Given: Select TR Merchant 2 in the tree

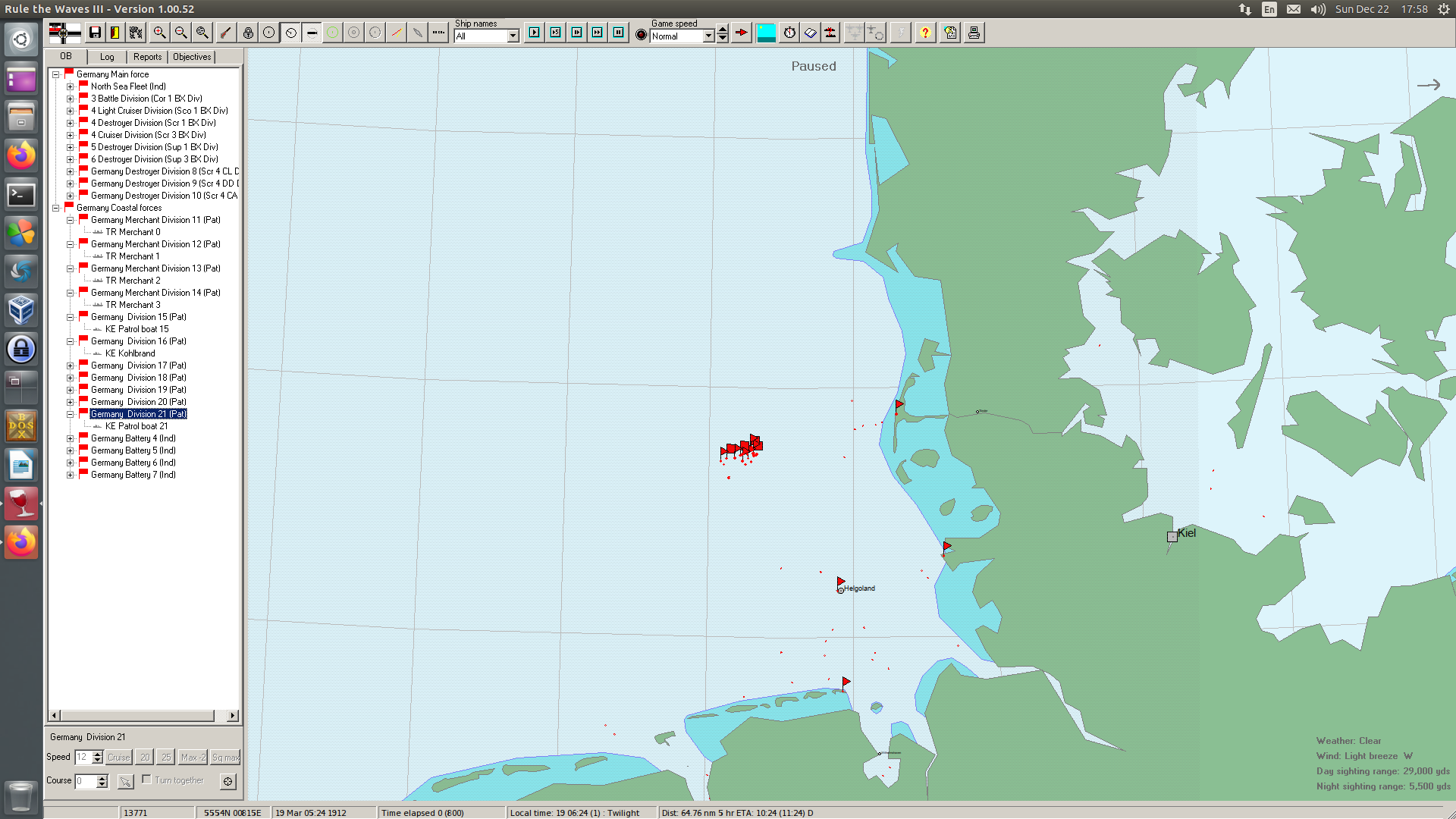Looking at the screenshot, I should 133,281.
